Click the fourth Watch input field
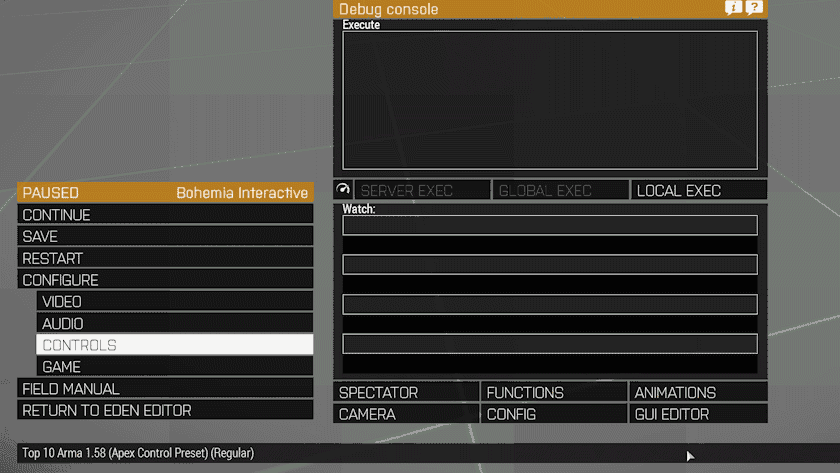 point(550,344)
